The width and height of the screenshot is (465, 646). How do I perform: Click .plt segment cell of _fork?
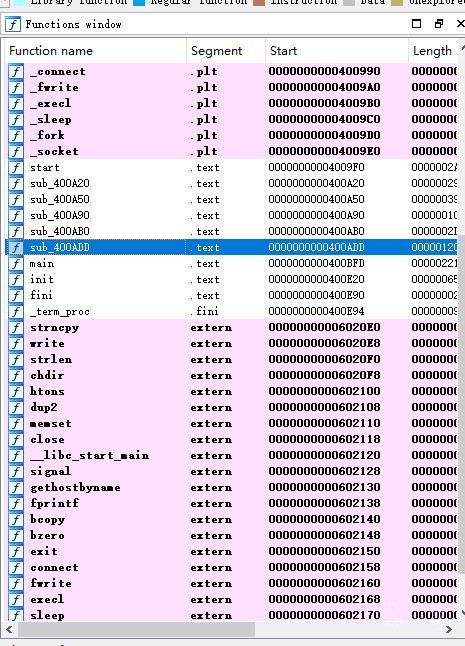204,136
